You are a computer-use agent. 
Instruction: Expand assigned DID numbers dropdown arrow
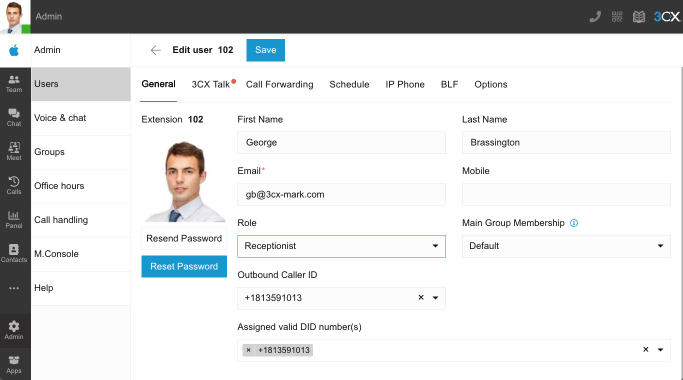[660, 350]
